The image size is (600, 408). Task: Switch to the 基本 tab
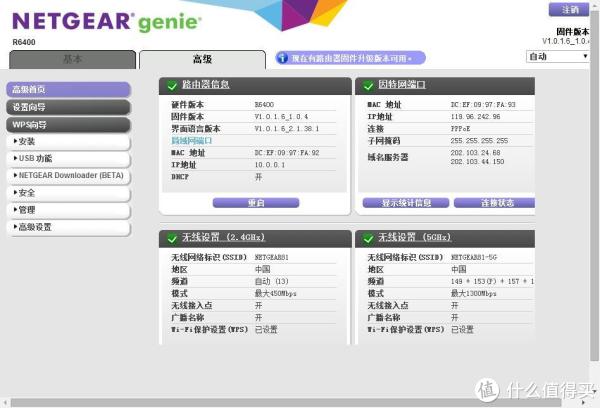(x=72, y=59)
